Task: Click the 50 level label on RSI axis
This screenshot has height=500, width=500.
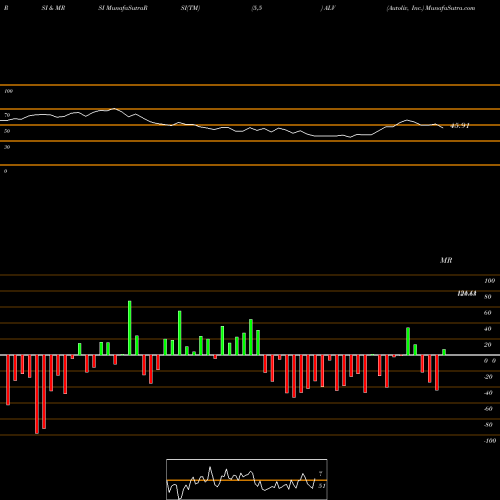Action: click(x=7, y=131)
